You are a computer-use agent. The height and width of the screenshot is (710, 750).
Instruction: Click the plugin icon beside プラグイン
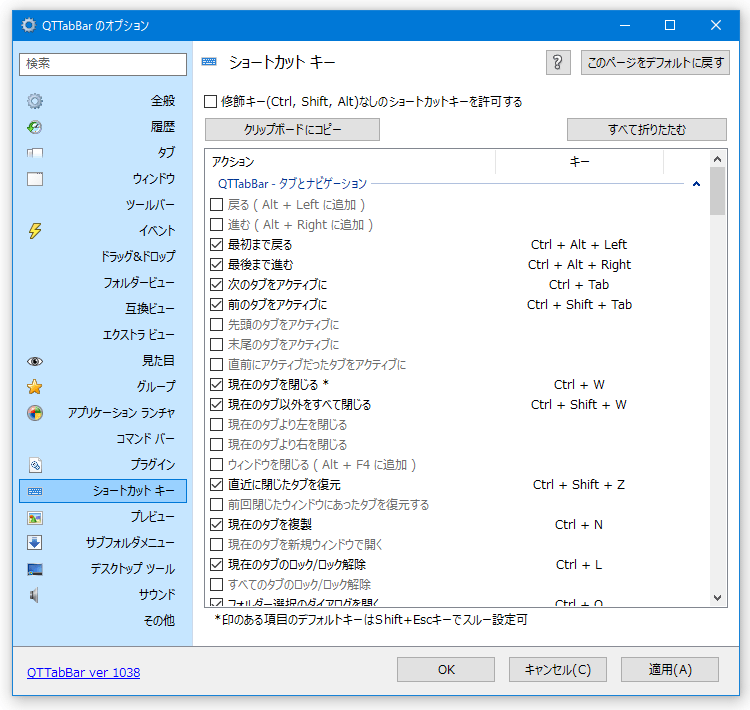[x=35, y=465]
